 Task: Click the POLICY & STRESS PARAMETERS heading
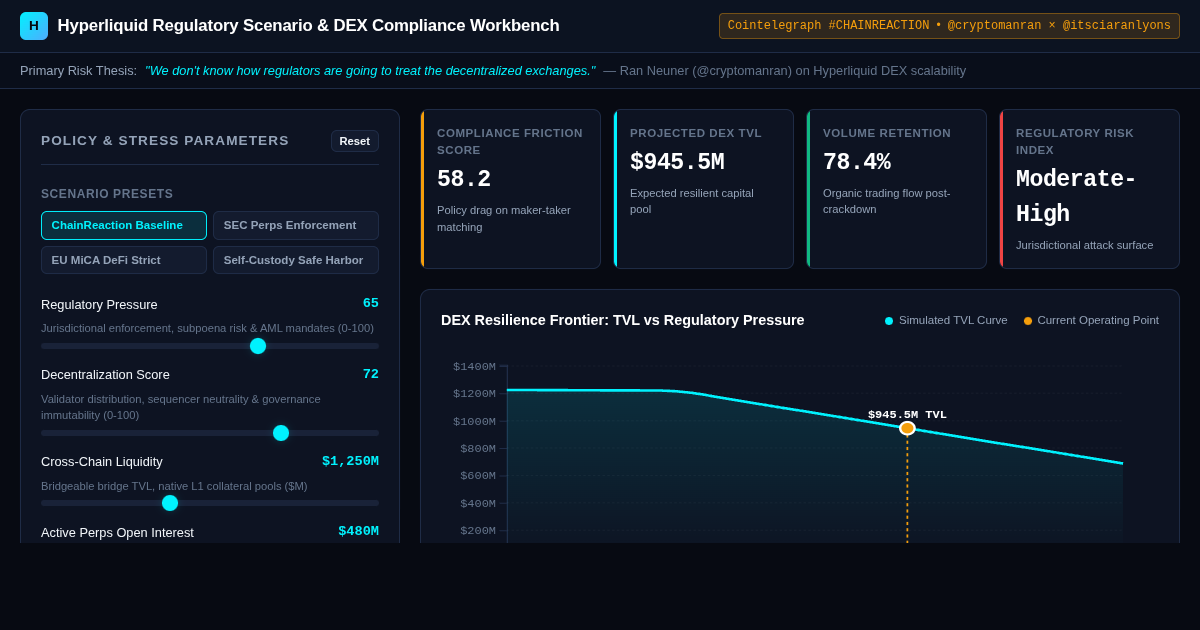[165, 141]
